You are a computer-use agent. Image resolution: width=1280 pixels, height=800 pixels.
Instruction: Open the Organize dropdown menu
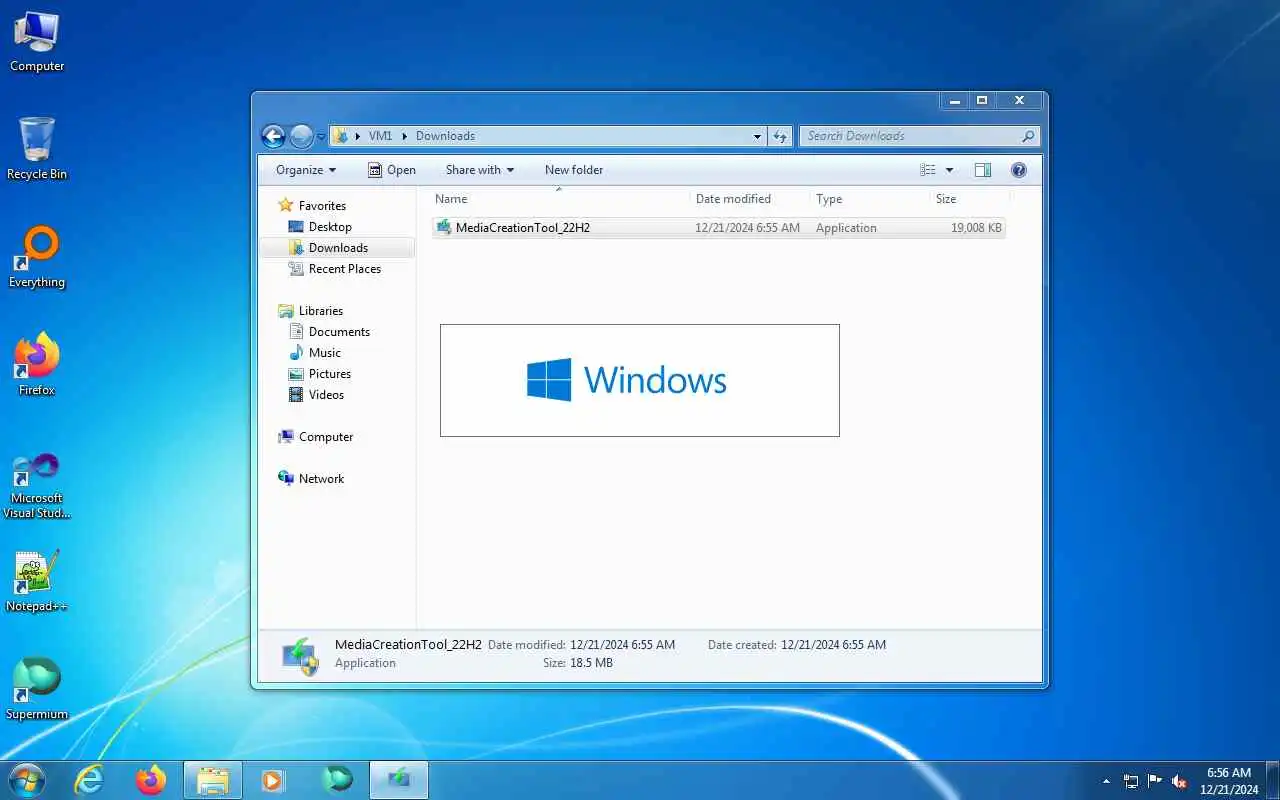tap(306, 170)
